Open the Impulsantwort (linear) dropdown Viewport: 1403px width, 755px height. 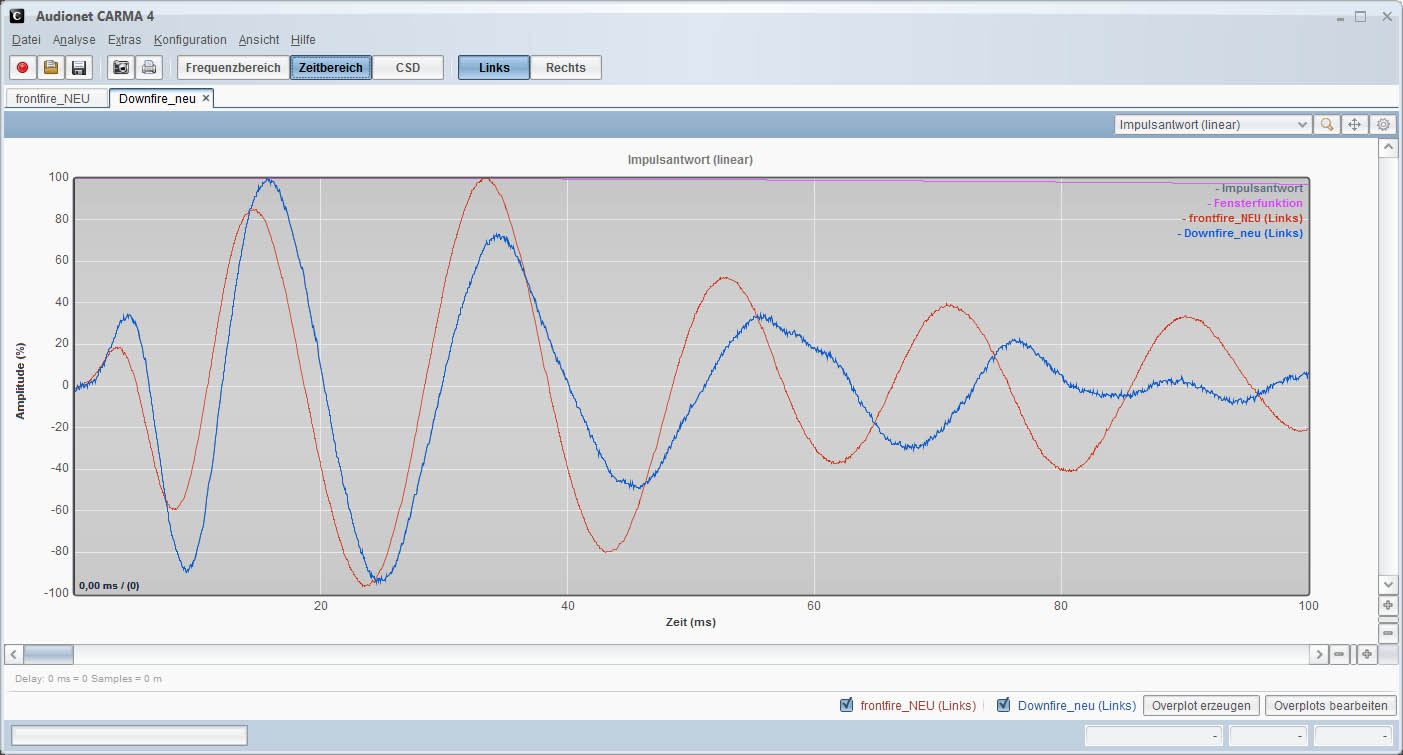point(1212,125)
